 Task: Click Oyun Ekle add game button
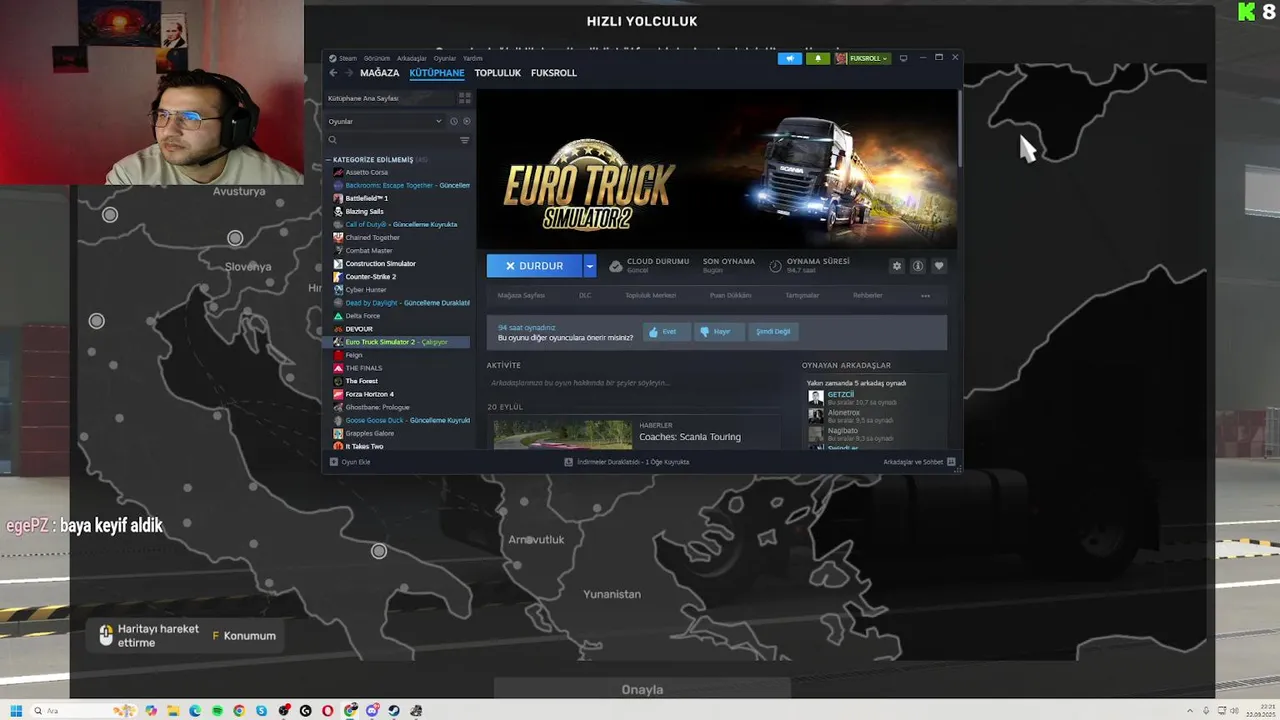pos(350,462)
